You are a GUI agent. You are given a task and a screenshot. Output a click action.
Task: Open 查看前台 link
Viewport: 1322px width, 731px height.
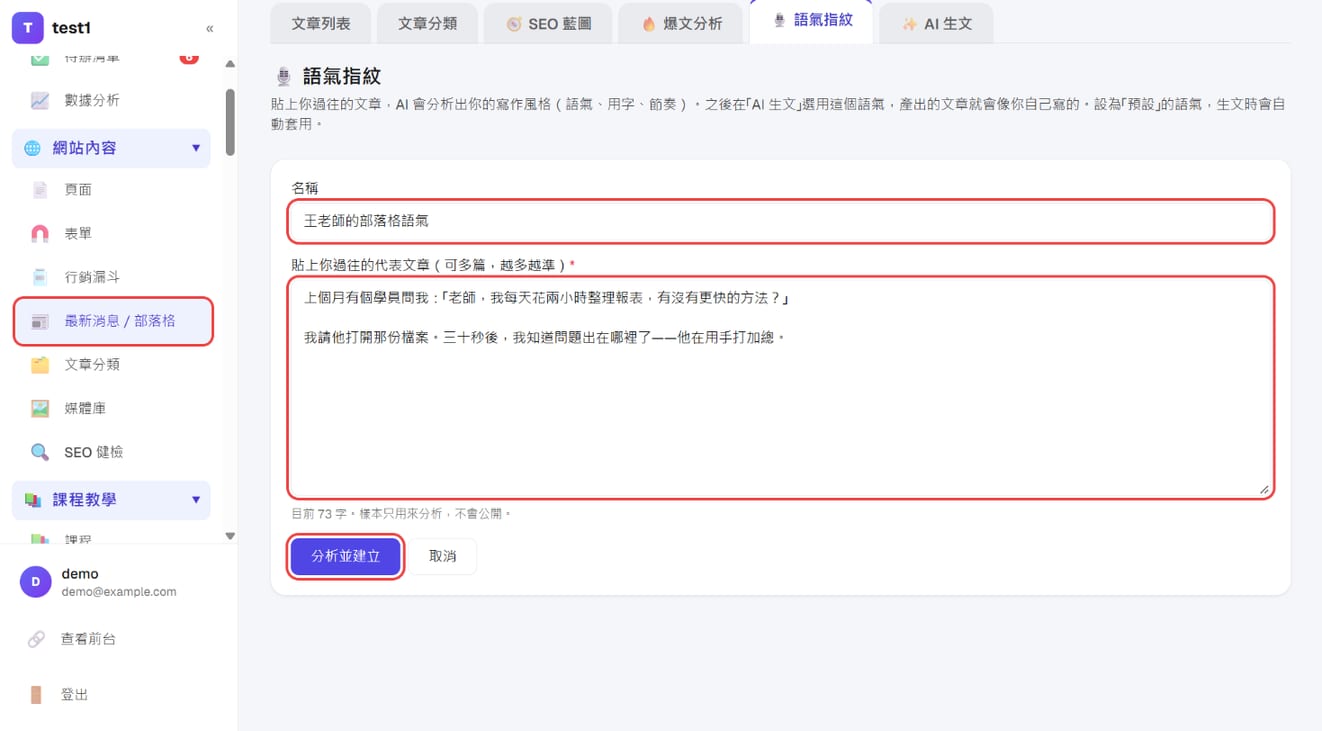coord(88,639)
